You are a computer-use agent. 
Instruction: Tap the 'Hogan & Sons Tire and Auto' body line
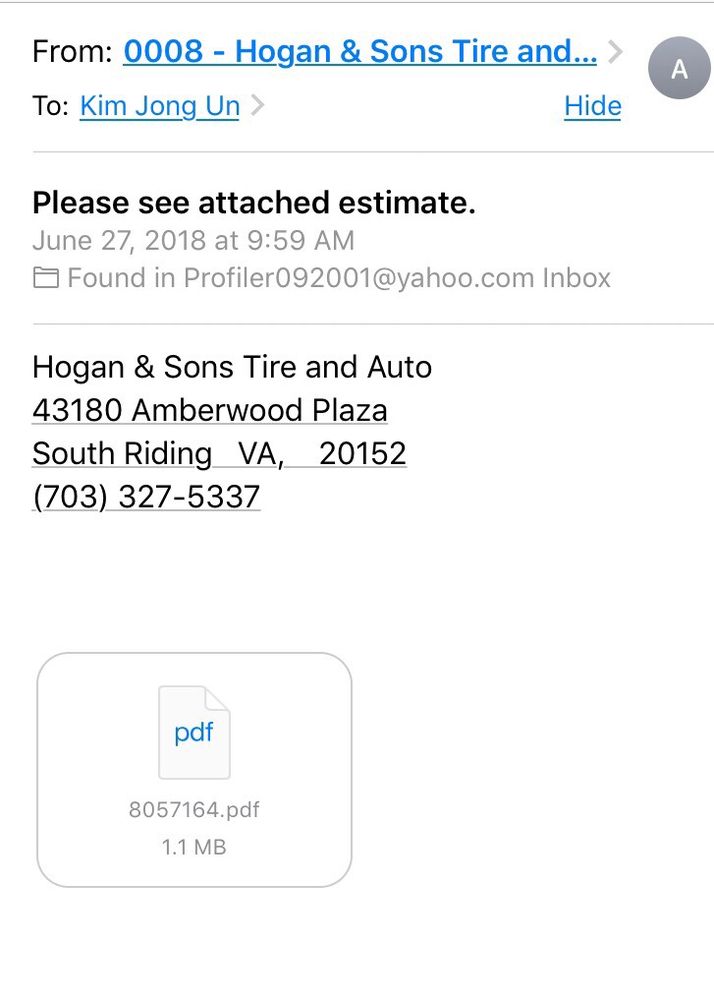pyautogui.click(x=232, y=367)
